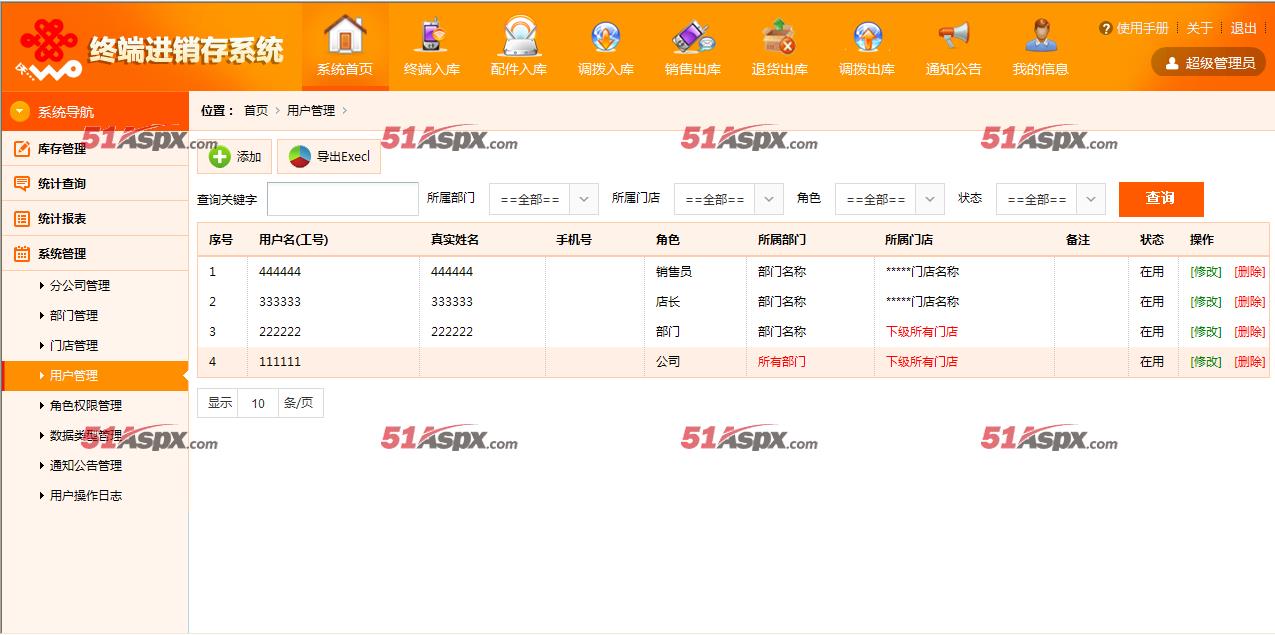Click the 终端入库 phone icon
The width and height of the screenshot is (1275, 635).
[432, 38]
